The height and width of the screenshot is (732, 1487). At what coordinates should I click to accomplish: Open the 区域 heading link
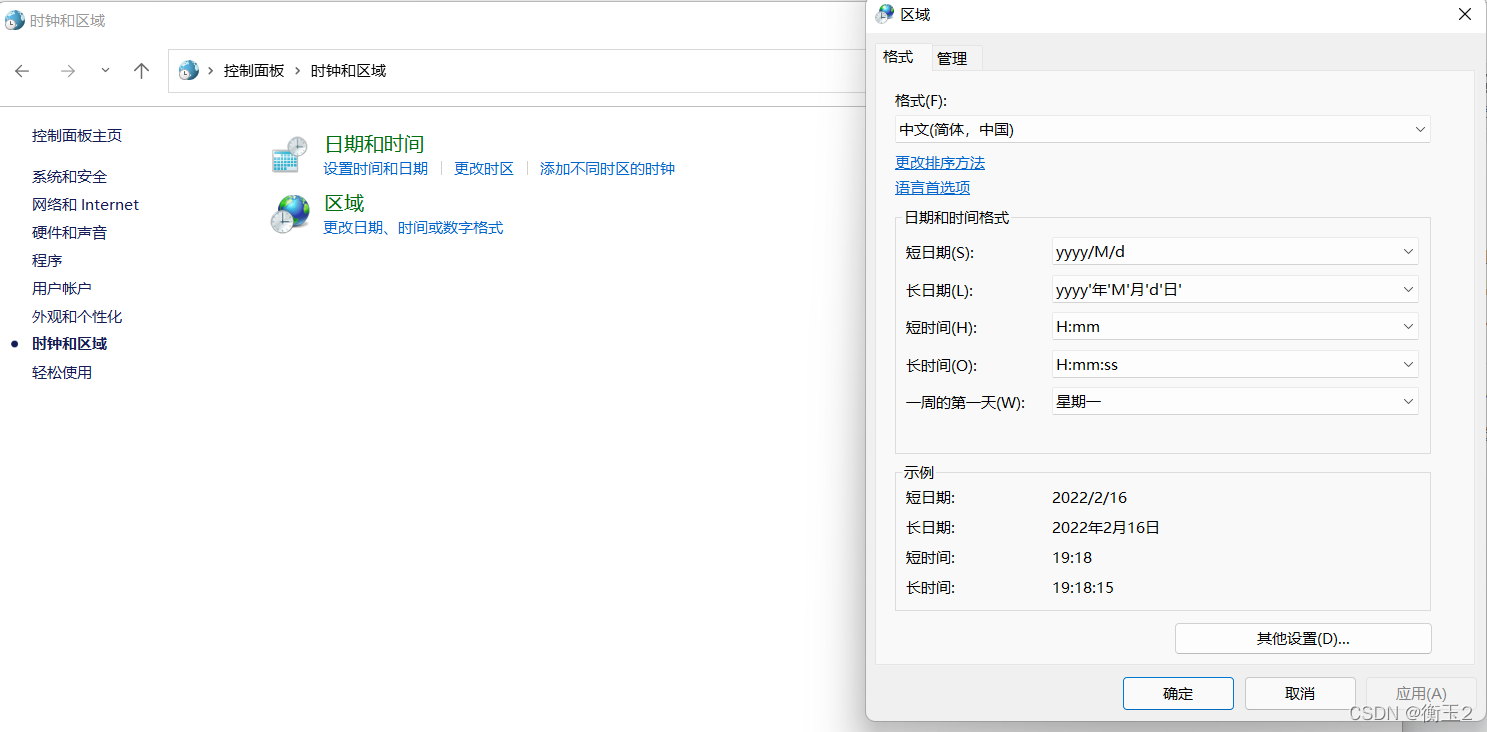pyautogui.click(x=344, y=203)
